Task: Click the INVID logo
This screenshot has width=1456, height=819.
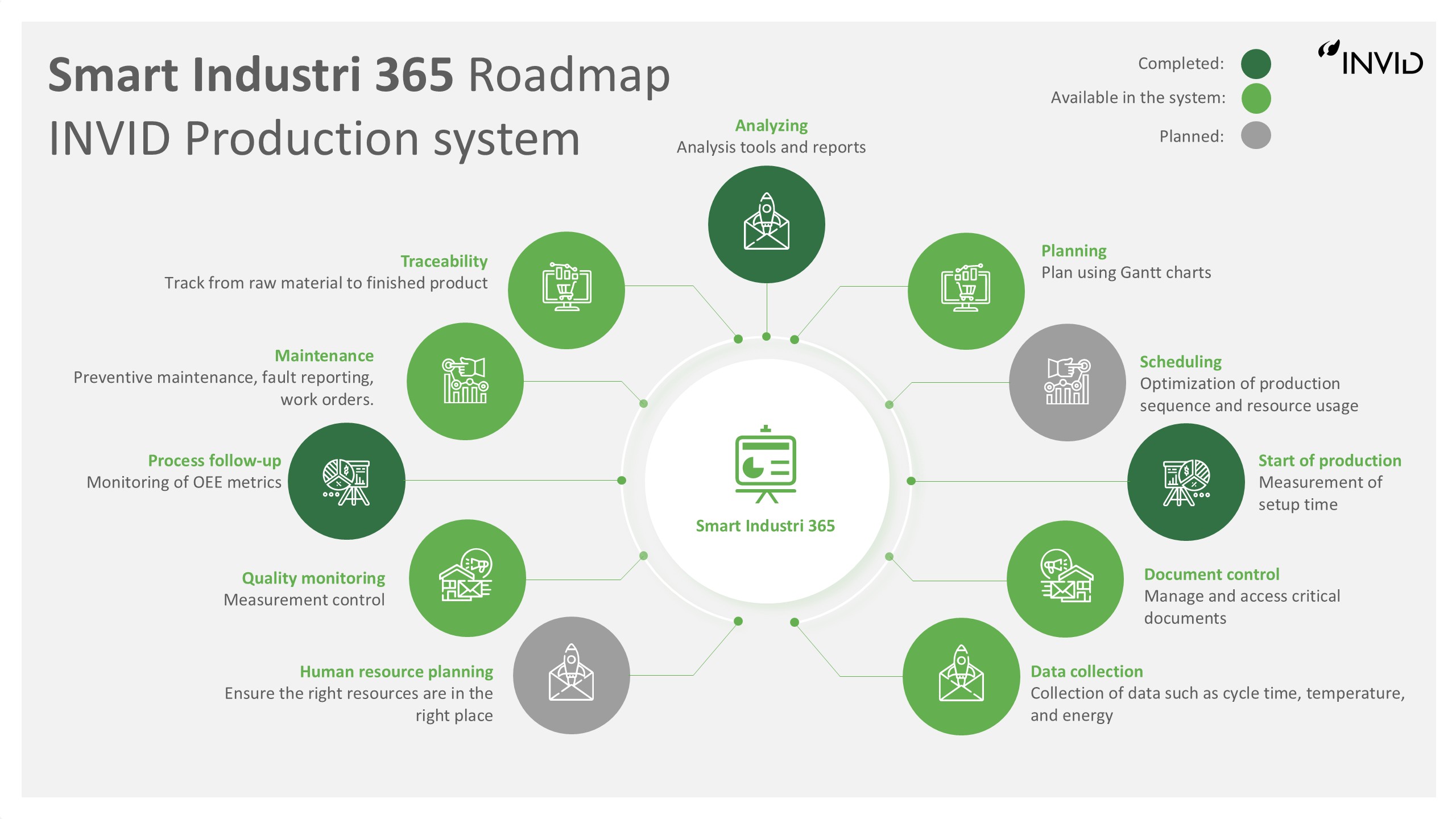Action: pyautogui.click(x=1371, y=58)
